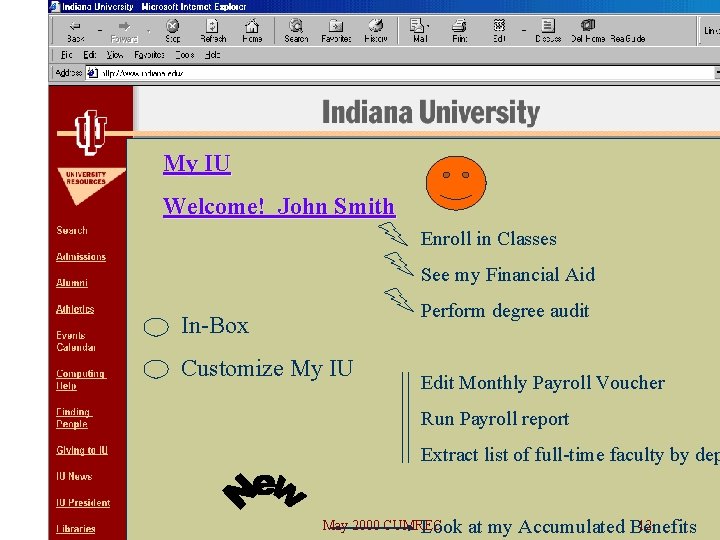This screenshot has width=720, height=540.
Task: Open the Edit button dropdown arrow
Action: [523, 31]
